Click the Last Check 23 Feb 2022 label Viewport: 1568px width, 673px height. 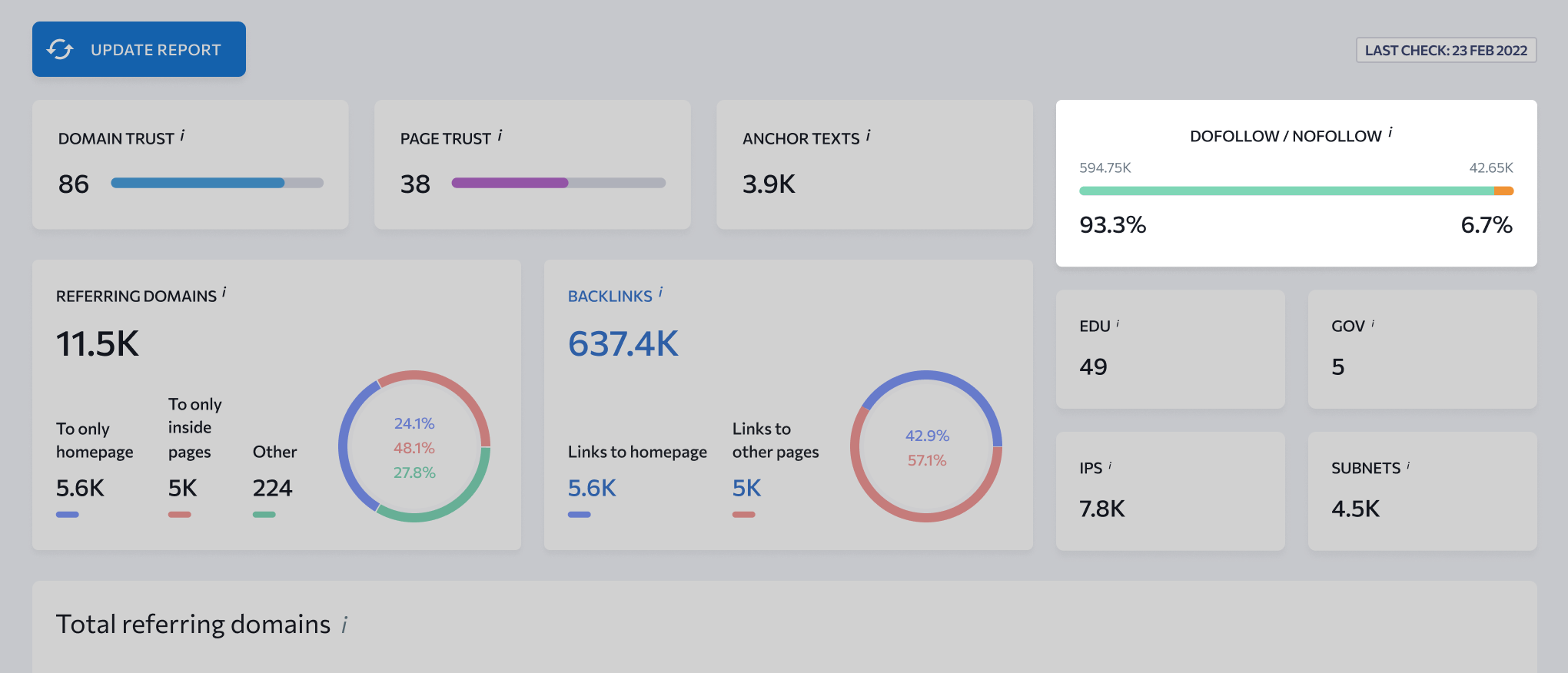[1446, 50]
